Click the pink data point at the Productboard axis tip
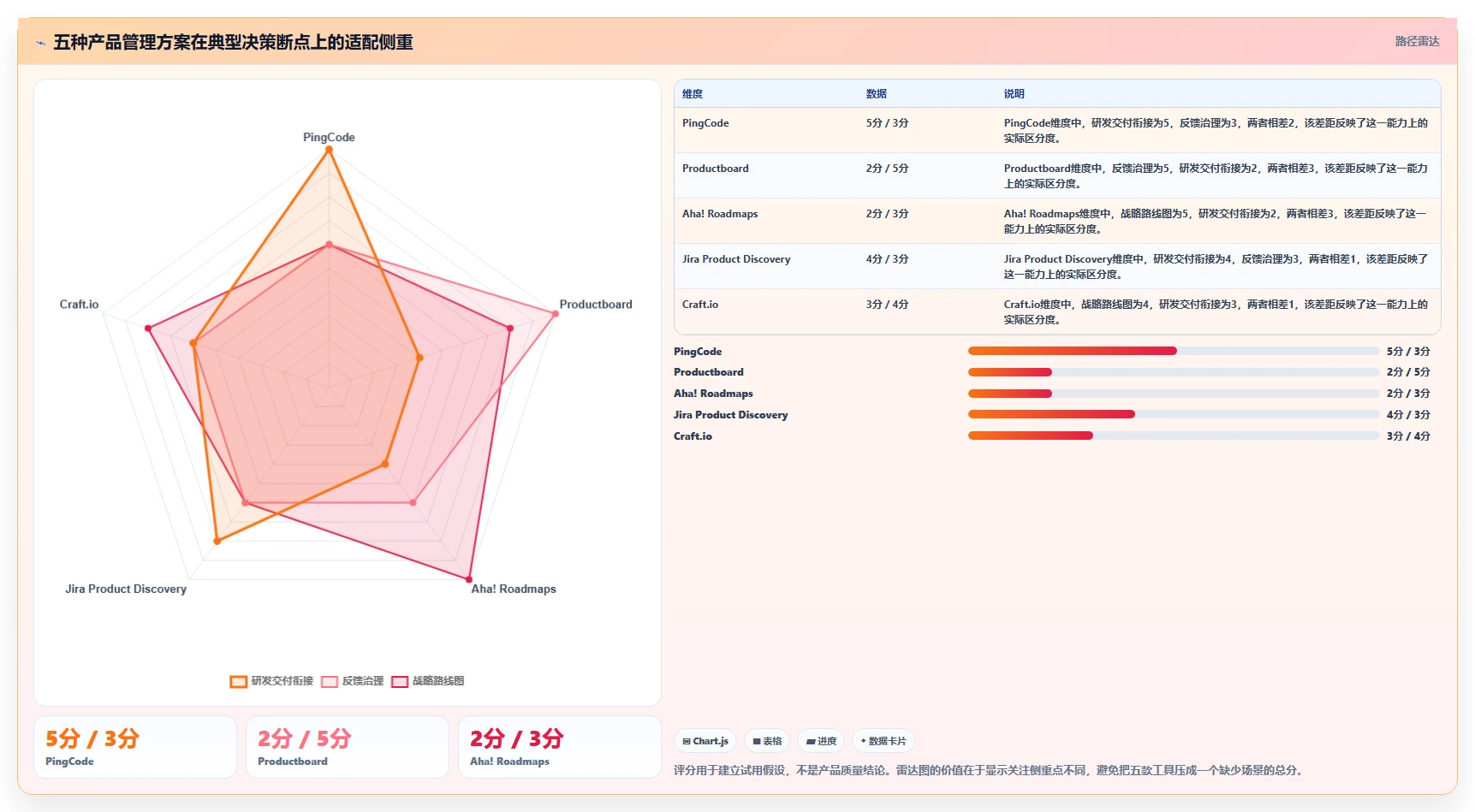The image size is (1475, 812). pyautogui.click(x=556, y=314)
